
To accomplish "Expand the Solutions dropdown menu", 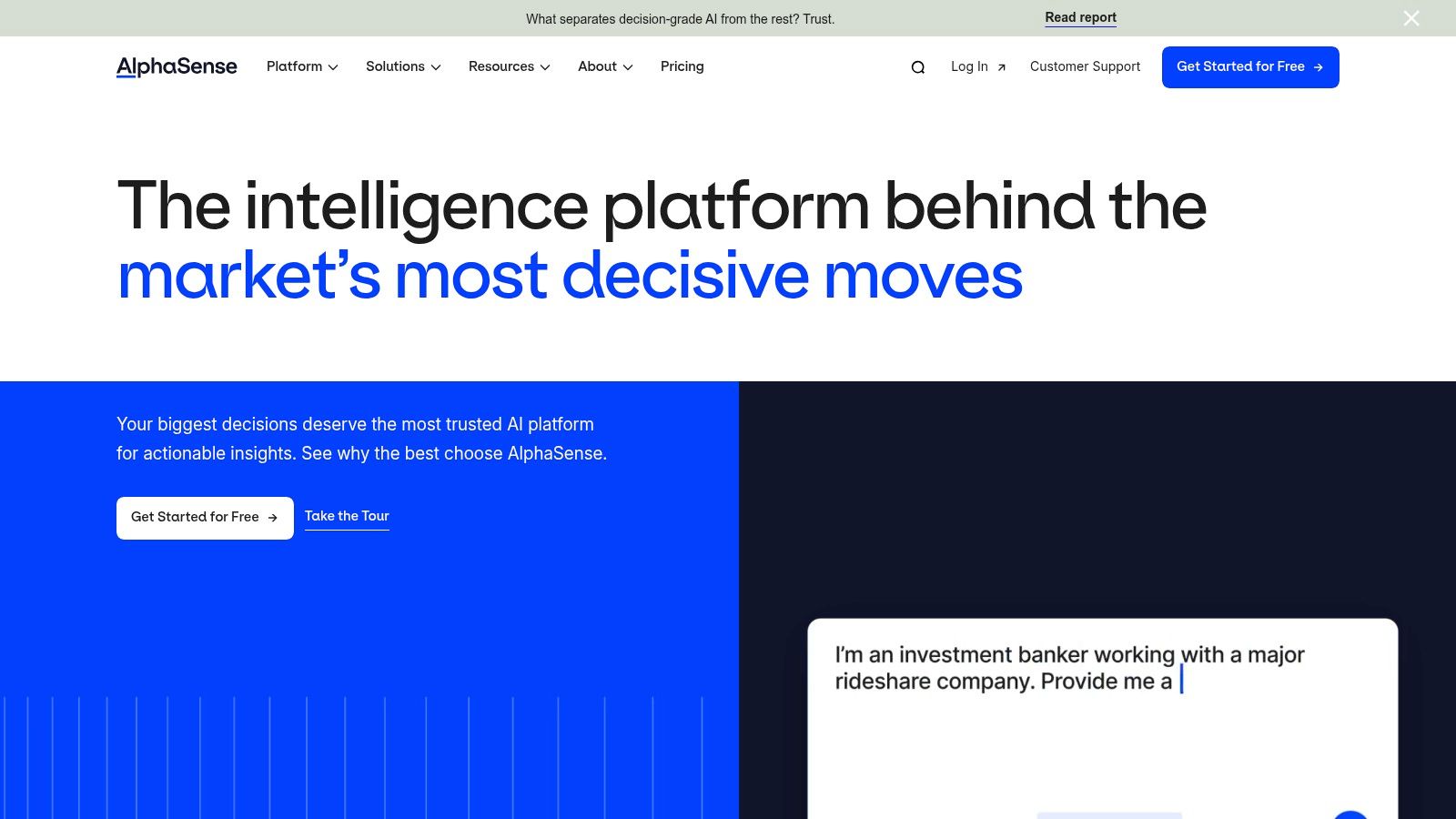I will (403, 66).
